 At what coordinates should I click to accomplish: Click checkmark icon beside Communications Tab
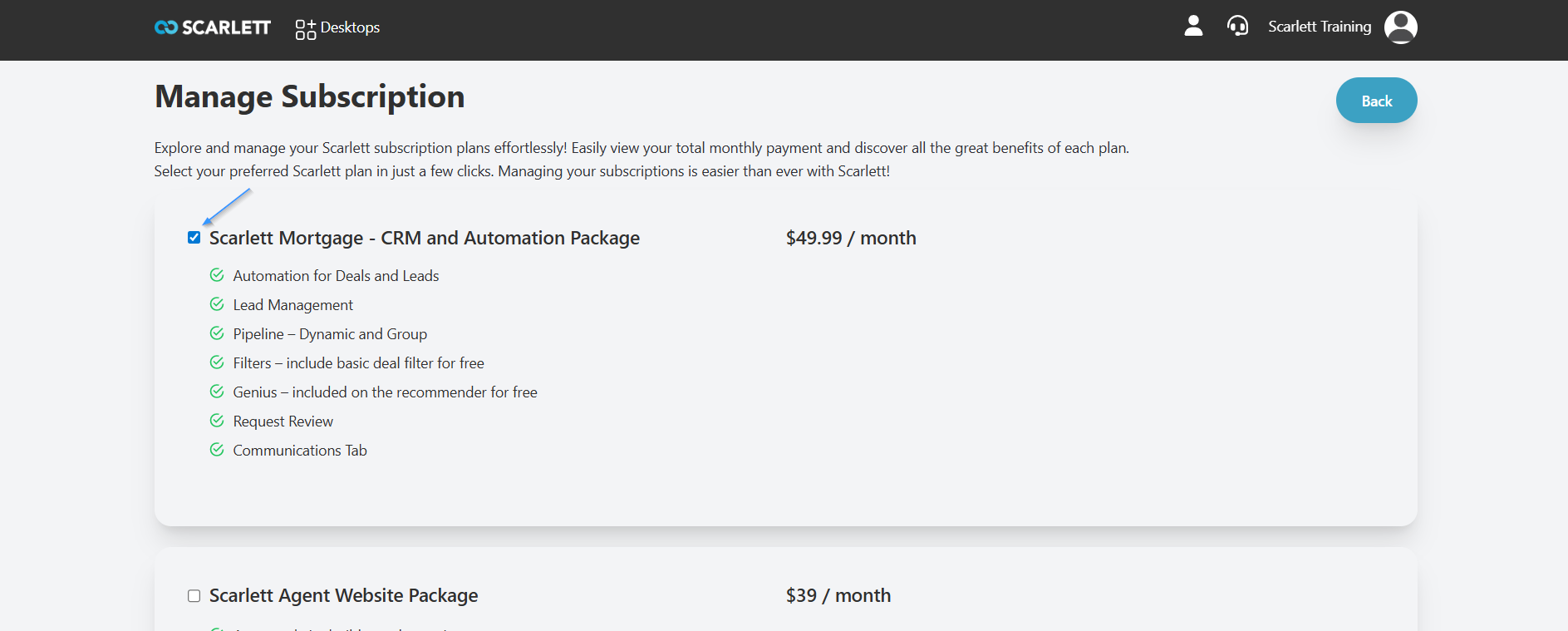[x=217, y=450]
